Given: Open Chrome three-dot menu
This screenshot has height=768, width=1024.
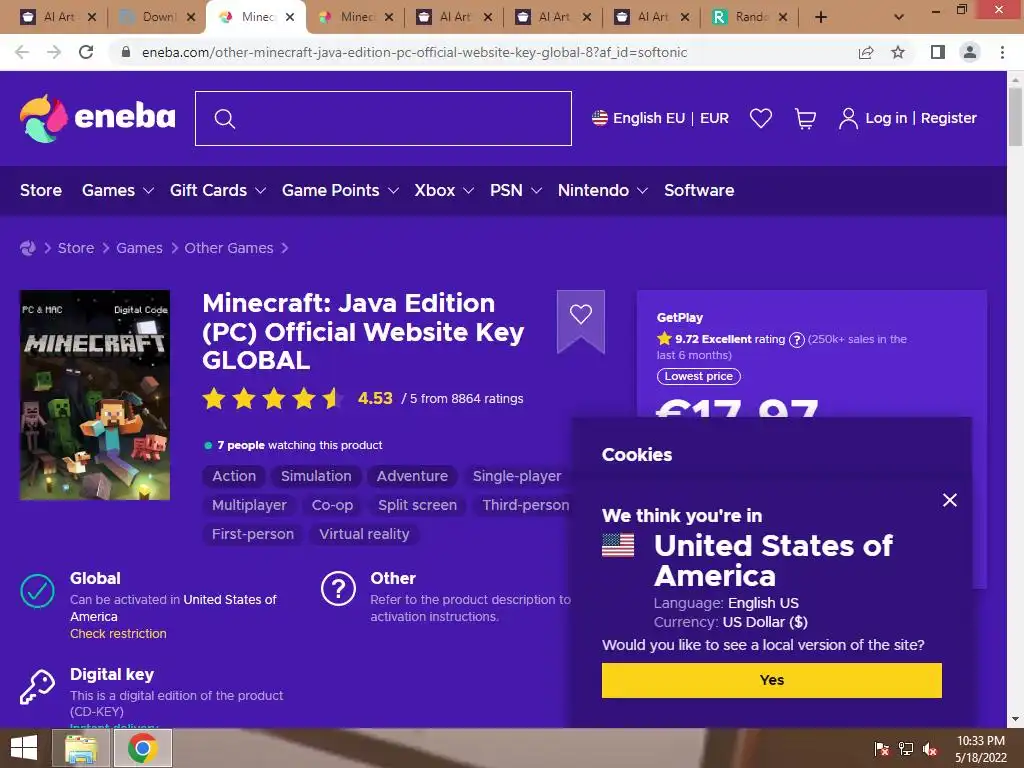Looking at the screenshot, I should click(x=1002, y=52).
